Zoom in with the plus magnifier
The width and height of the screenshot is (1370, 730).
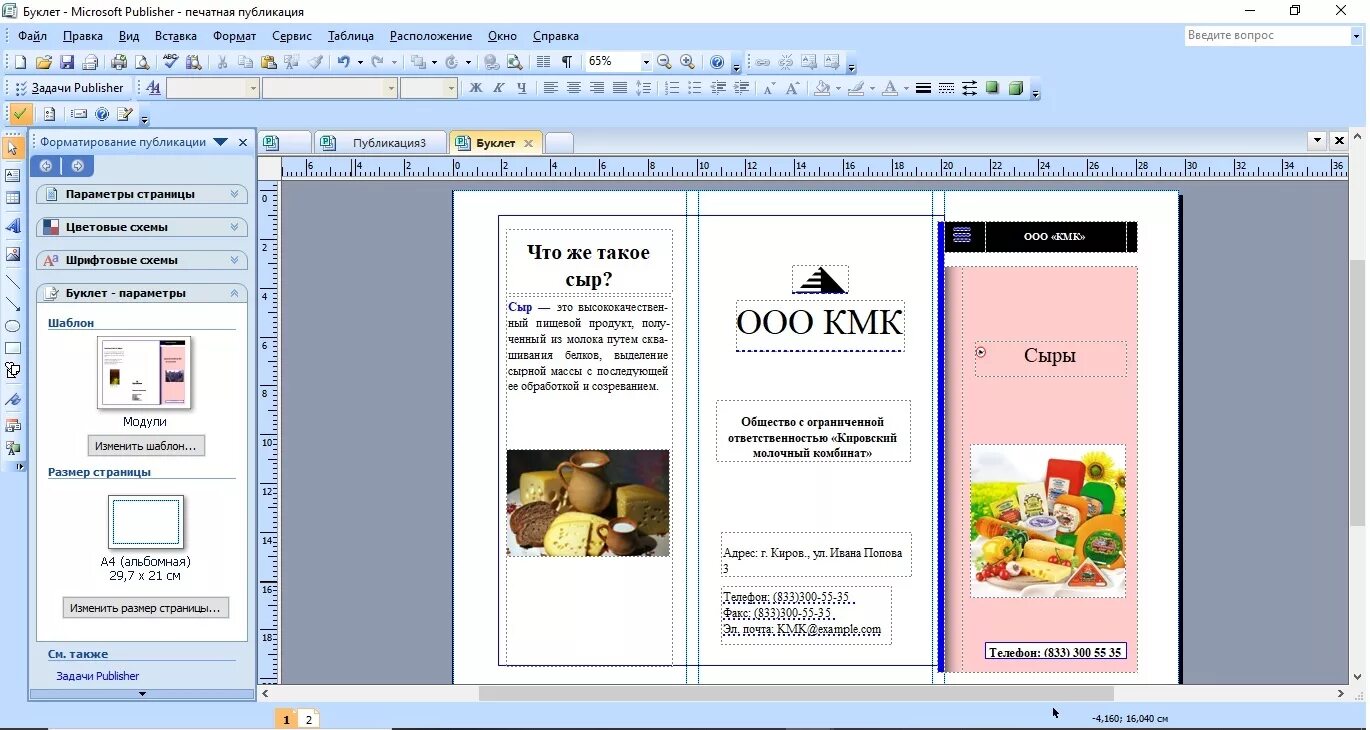point(687,62)
